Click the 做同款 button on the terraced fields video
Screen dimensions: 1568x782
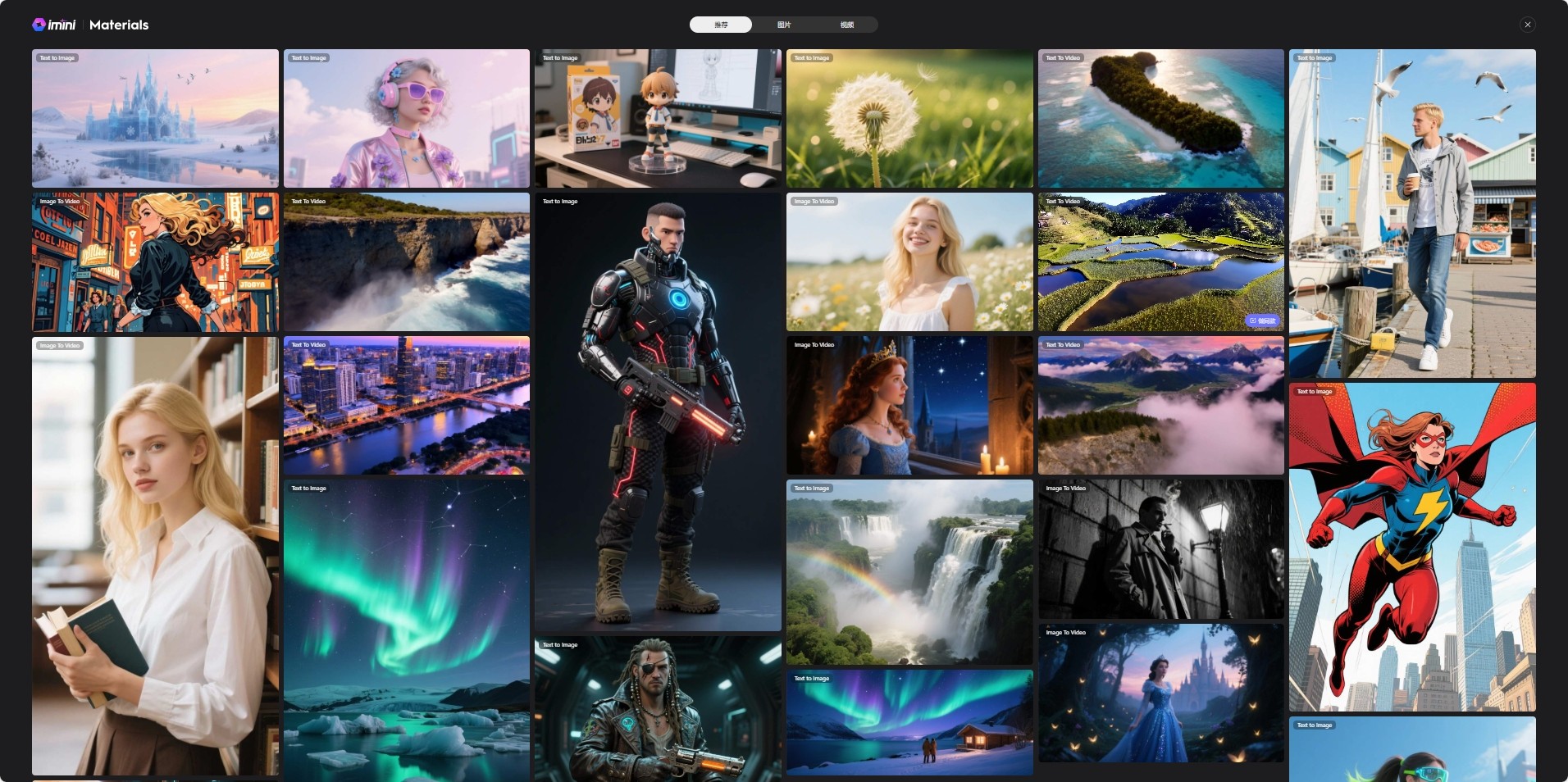click(1263, 321)
